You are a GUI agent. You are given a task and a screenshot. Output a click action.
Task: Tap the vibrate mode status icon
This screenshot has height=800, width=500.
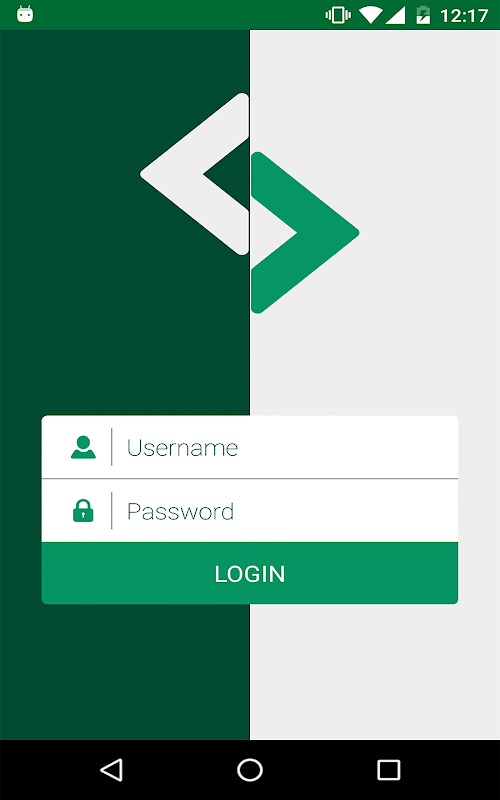[x=338, y=15]
